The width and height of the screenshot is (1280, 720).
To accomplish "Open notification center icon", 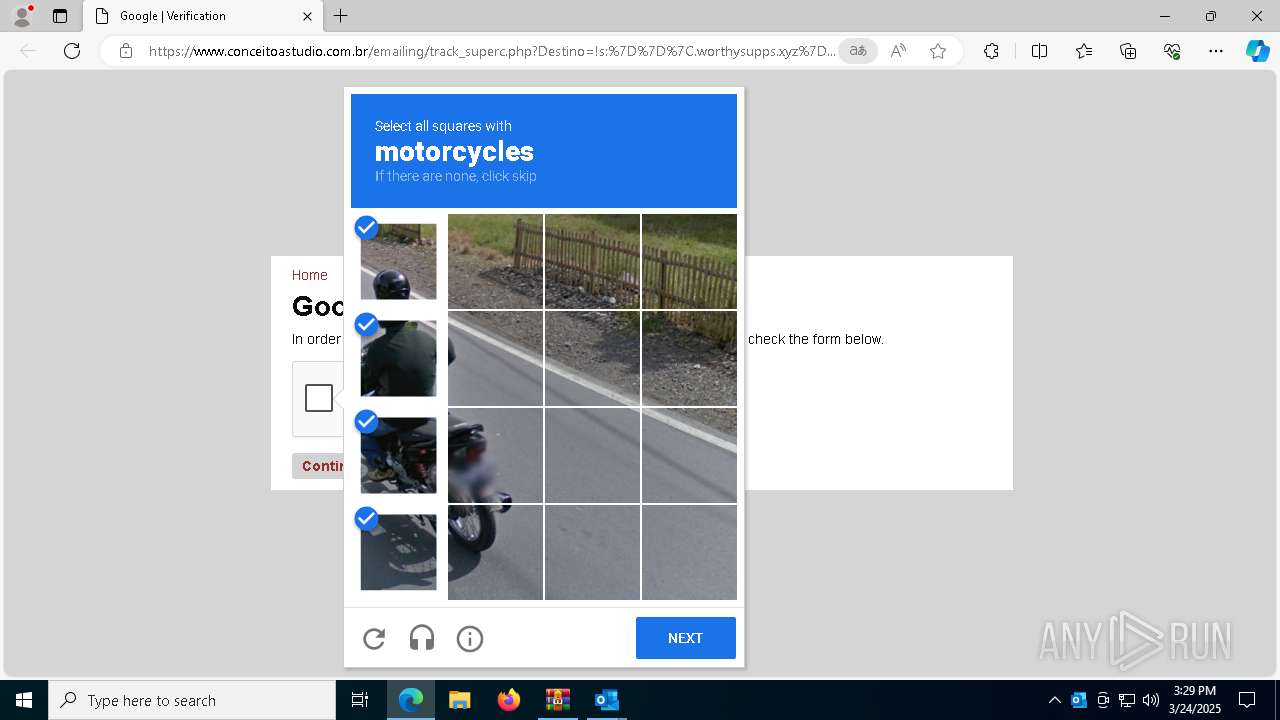I will (1247, 700).
